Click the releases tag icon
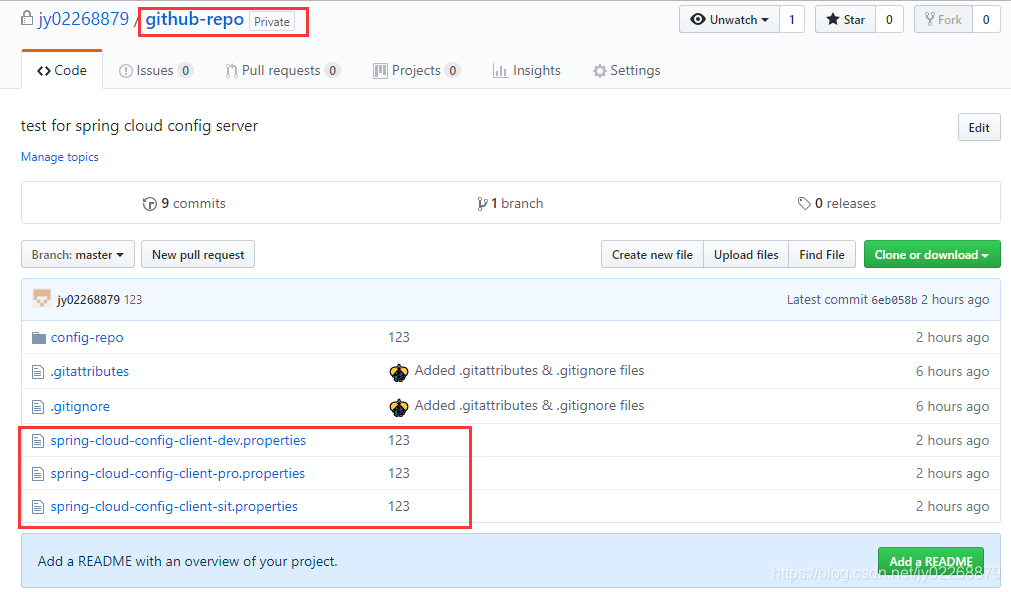The height and width of the screenshot is (592, 1011). point(804,204)
